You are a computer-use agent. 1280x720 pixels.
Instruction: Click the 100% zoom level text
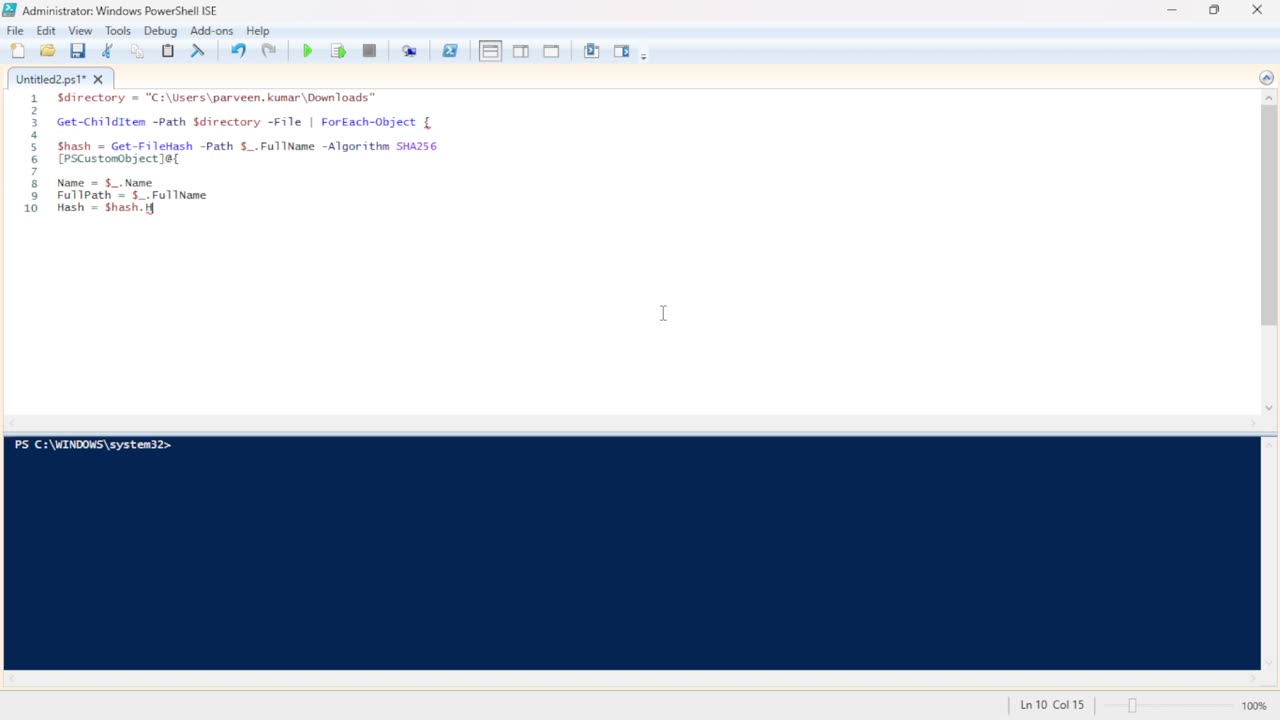1254,706
